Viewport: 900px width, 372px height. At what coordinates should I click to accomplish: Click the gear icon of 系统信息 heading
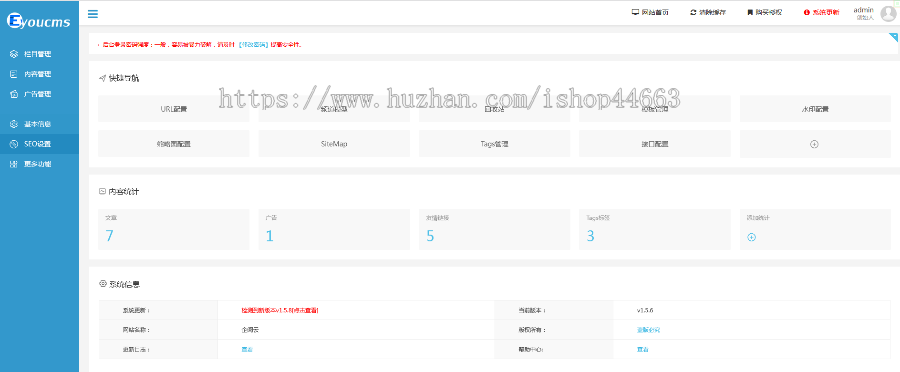coord(103,283)
